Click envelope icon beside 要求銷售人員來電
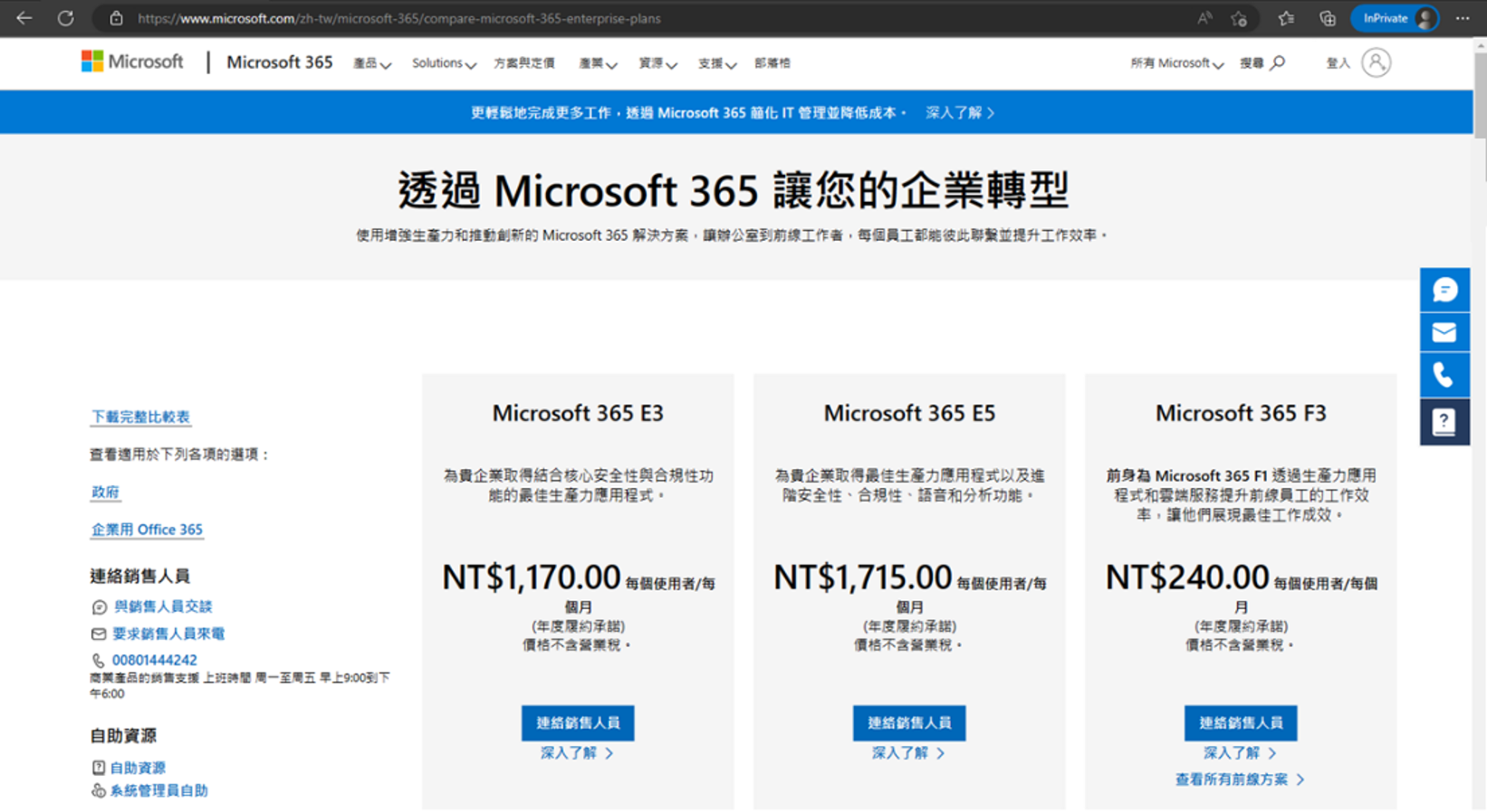Screen dimensions: 1487x812 pos(99,634)
